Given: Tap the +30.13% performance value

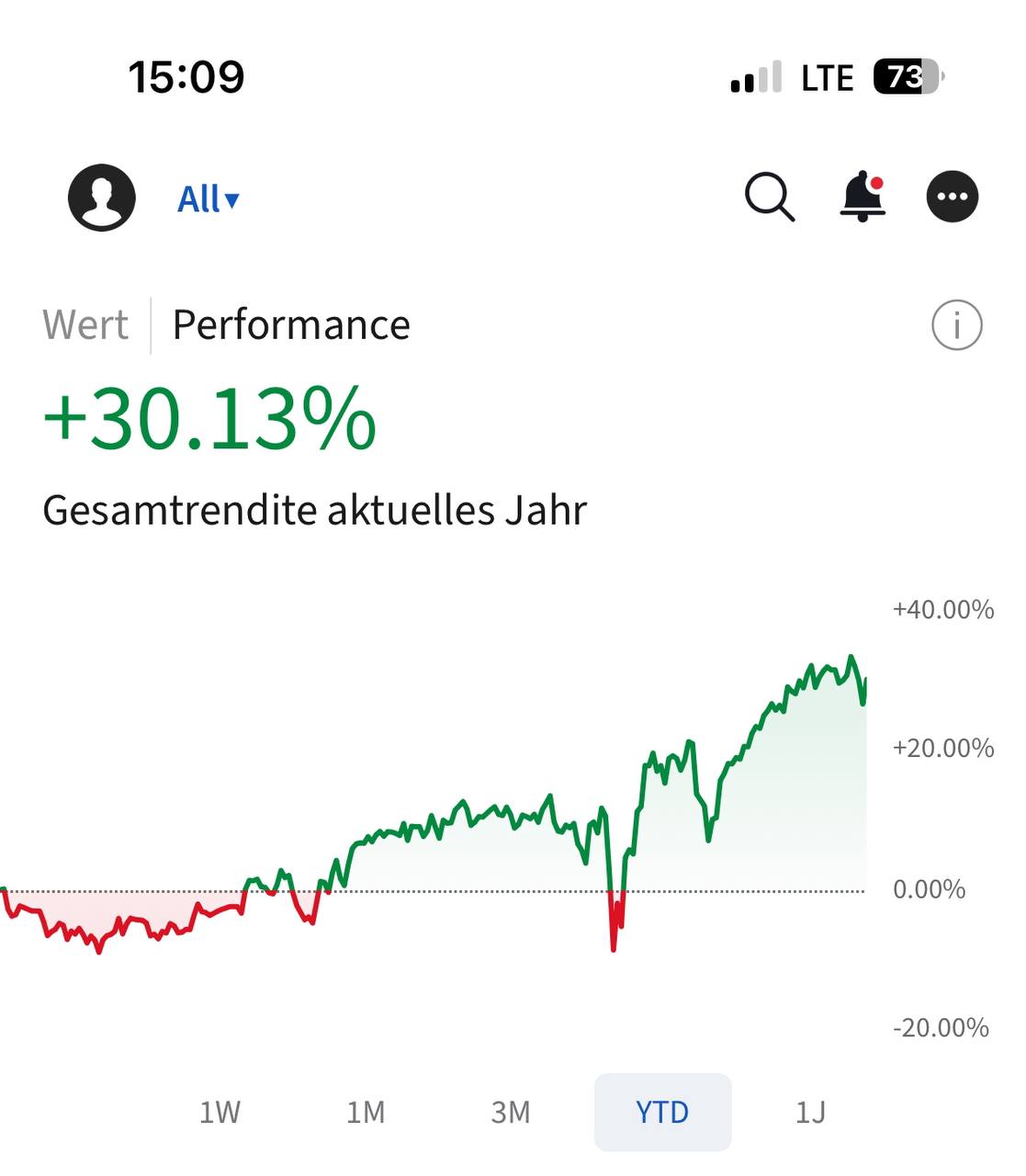Looking at the screenshot, I should (x=209, y=420).
